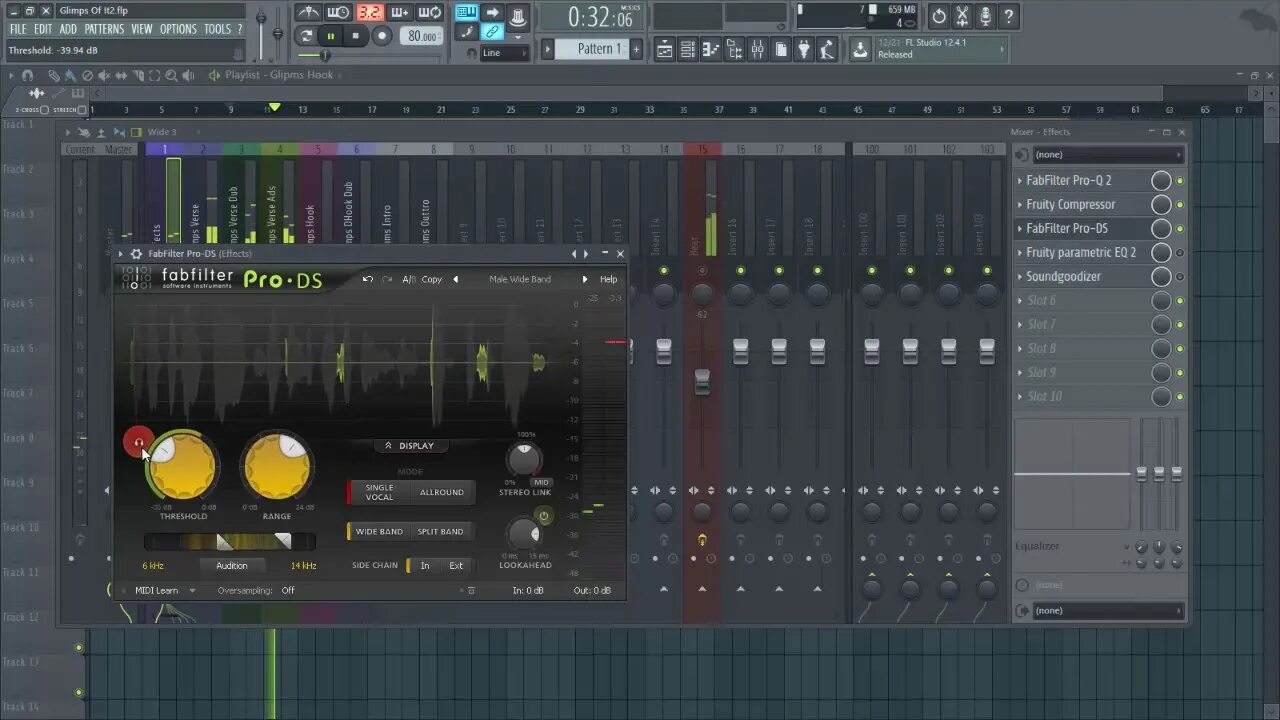This screenshot has width=1280, height=720.
Task: Click the Pro-DS redo arrow
Action: coord(387,279)
